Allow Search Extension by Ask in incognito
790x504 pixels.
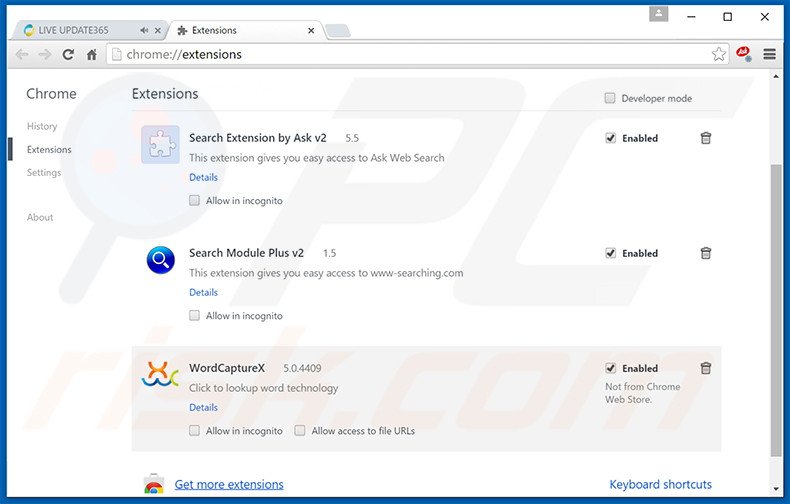pos(194,201)
